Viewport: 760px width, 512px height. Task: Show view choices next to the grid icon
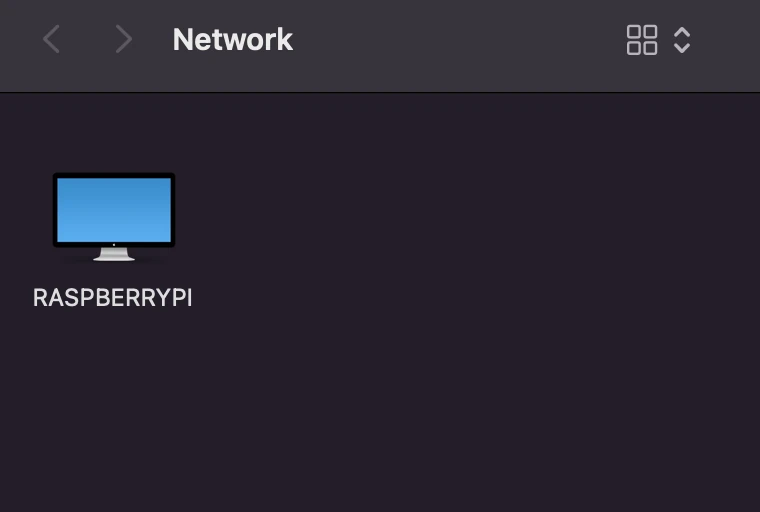[682, 40]
